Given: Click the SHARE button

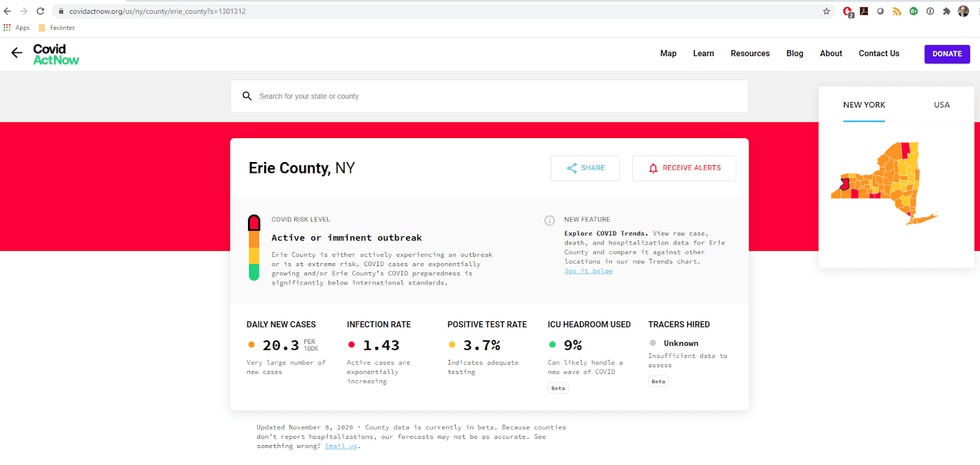Looking at the screenshot, I should [x=585, y=168].
